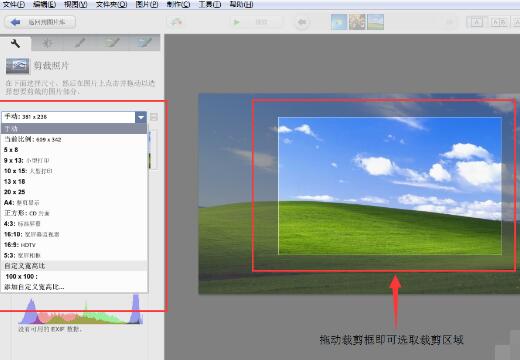This screenshot has height=360, width=520.
Task: Choose the 5 x 8 crop size
Action: click(74, 150)
